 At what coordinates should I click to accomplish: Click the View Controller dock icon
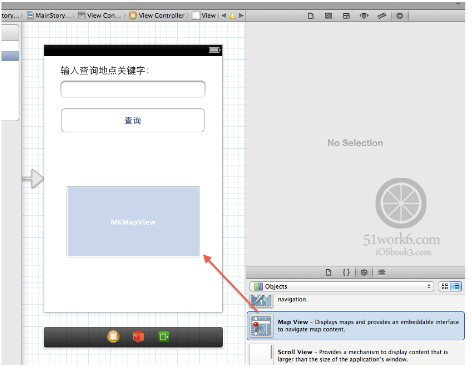[x=113, y=337]
